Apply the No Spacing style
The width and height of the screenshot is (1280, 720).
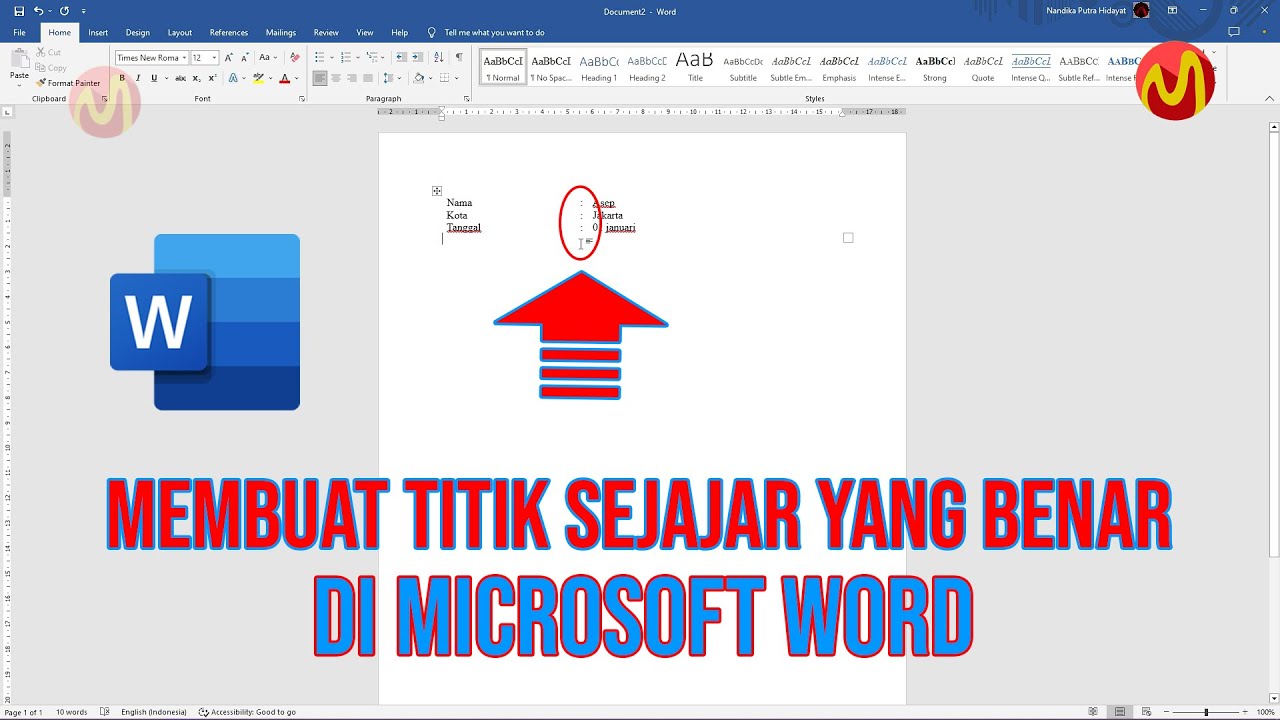[551, 67]
